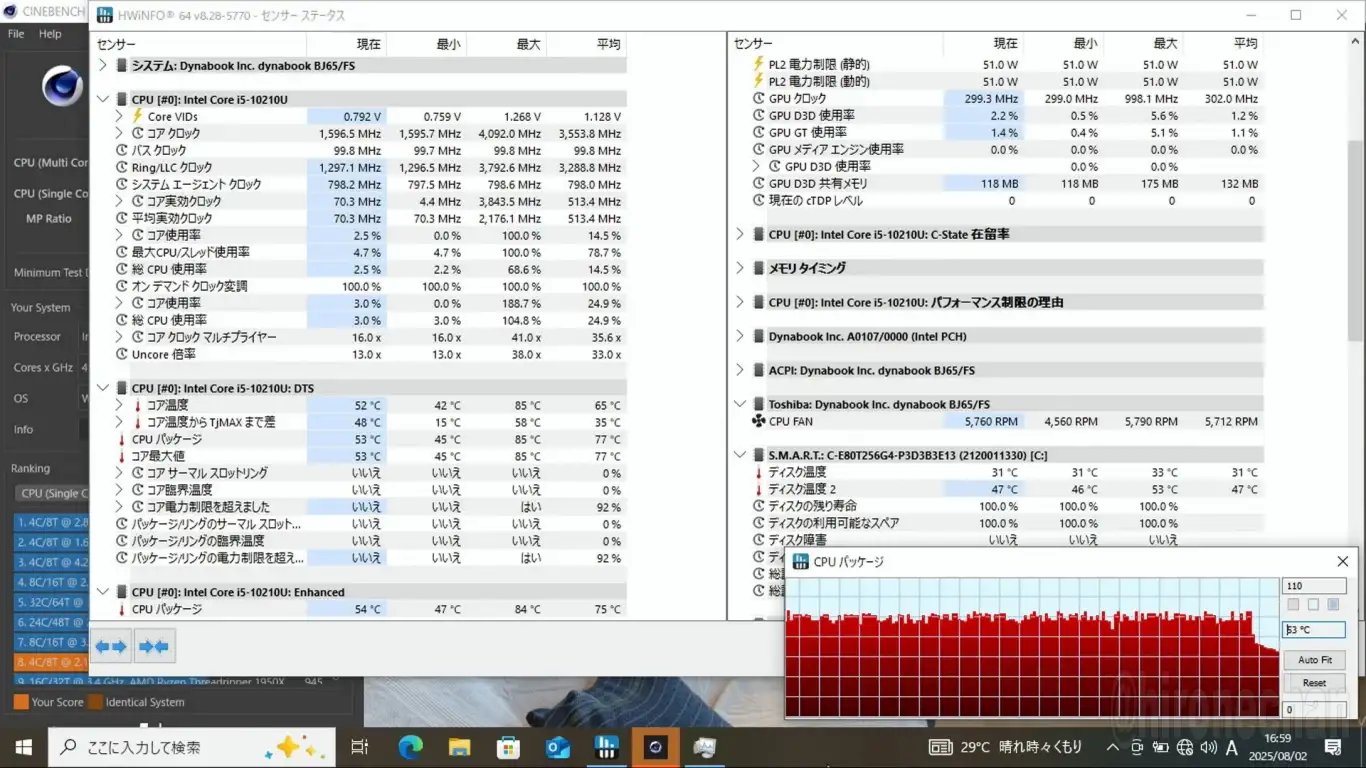Click the clock icon beside Ring/LLC クロック
Screen dimensions: 1366x768
(x=123, y=167)
